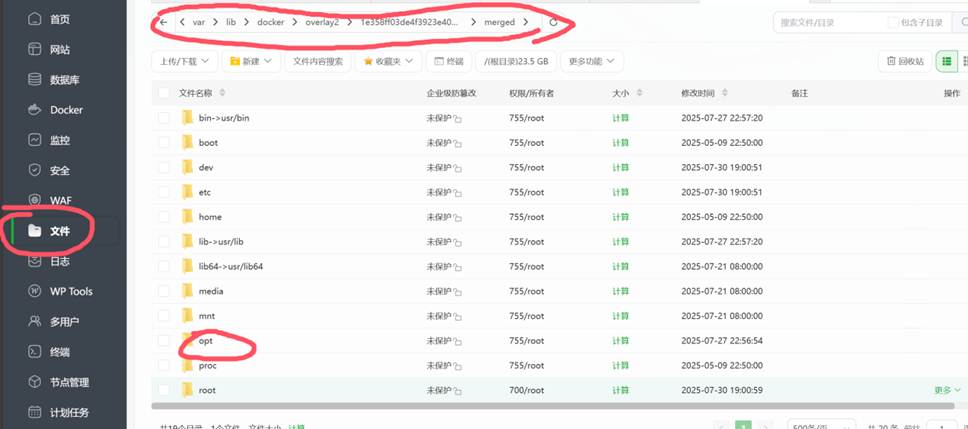
Task: Go back using the path bar arrow
Action: pos(164,22)
